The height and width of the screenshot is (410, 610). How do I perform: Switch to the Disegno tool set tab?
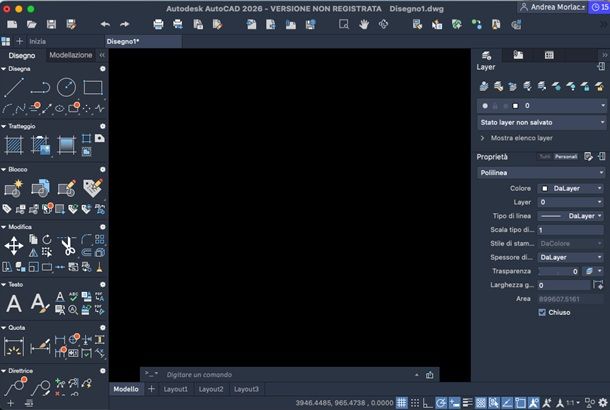pos(22,55)
